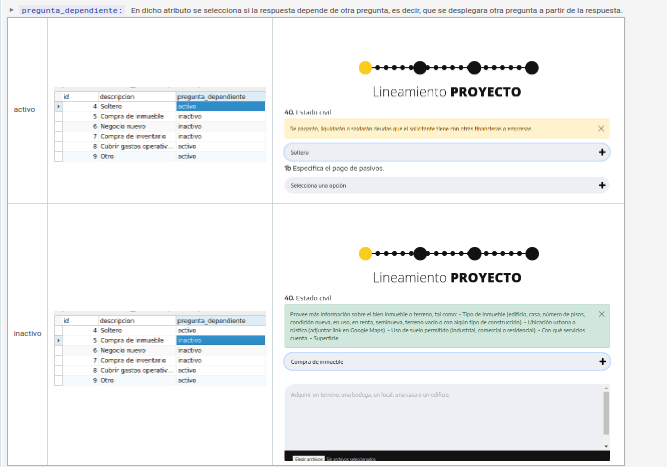
Task: Click plus icon on 'Compra de inmueble' dropdown
Action: (x=601, y=361)
